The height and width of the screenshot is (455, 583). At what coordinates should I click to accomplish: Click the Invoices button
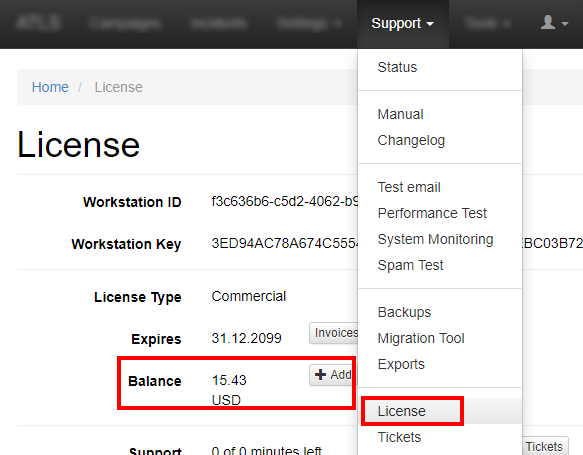[x=334, y=333]
